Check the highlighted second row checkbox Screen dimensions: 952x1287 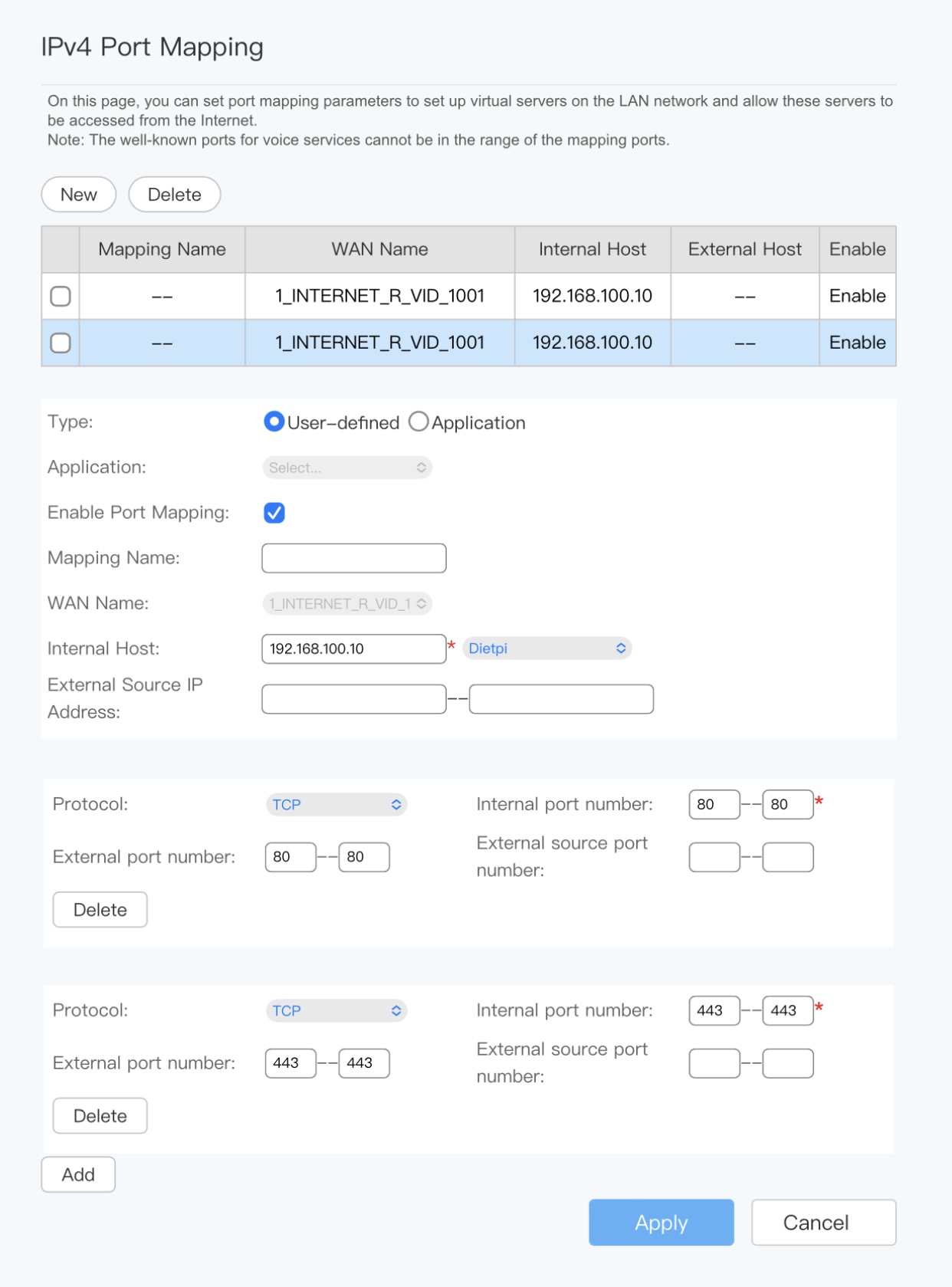pos(61,343)
